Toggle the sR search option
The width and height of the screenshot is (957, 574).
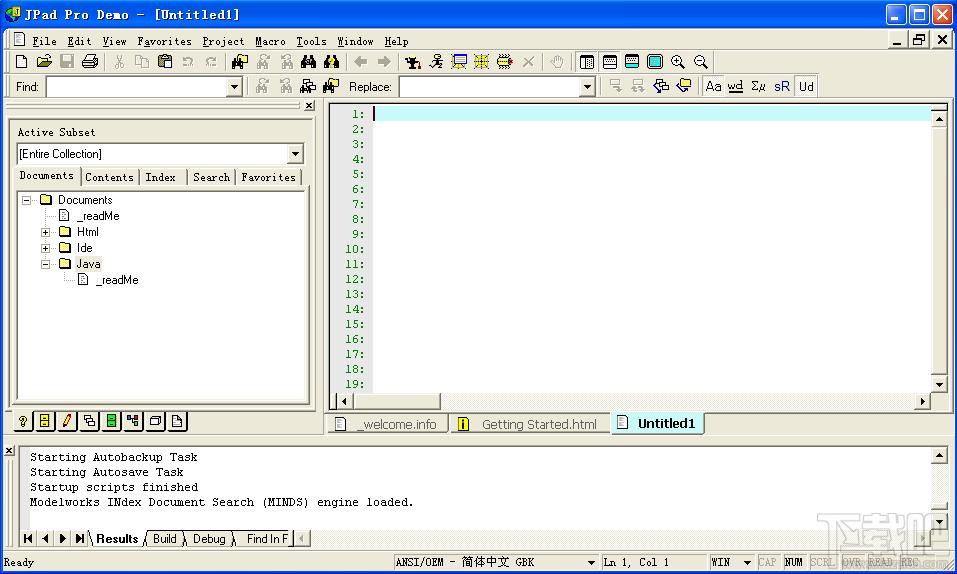pyautogui.click(x=782, y=86)
